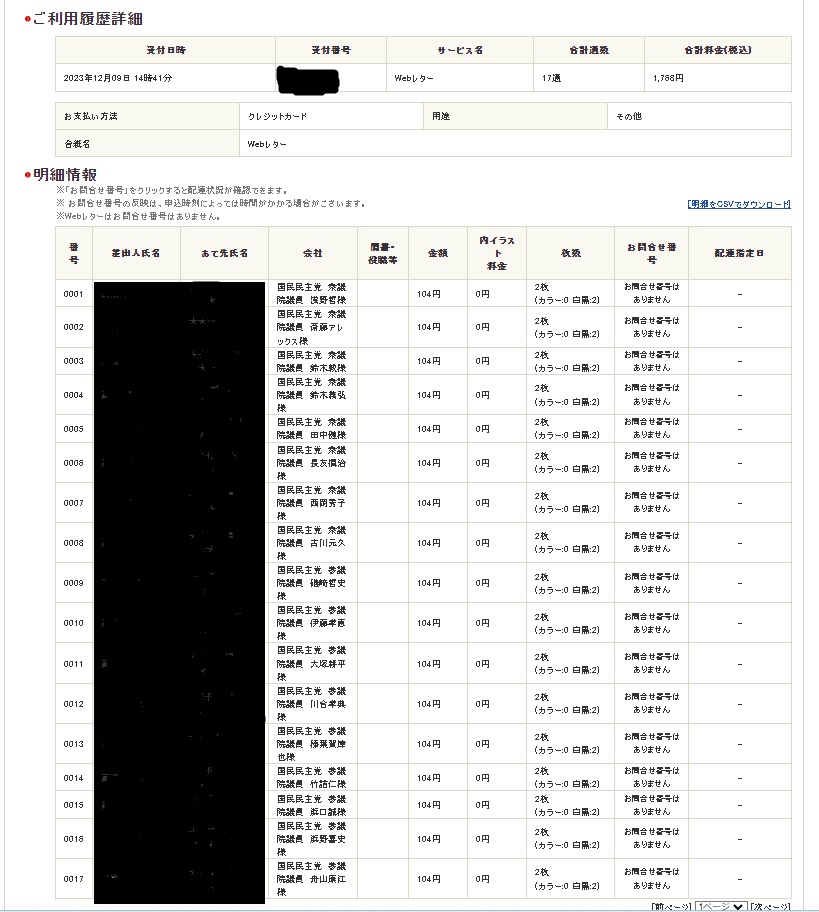Click the 枚数 cell in row 0004
The width and height of the screenshot is (819, 912).
point(567,395)
